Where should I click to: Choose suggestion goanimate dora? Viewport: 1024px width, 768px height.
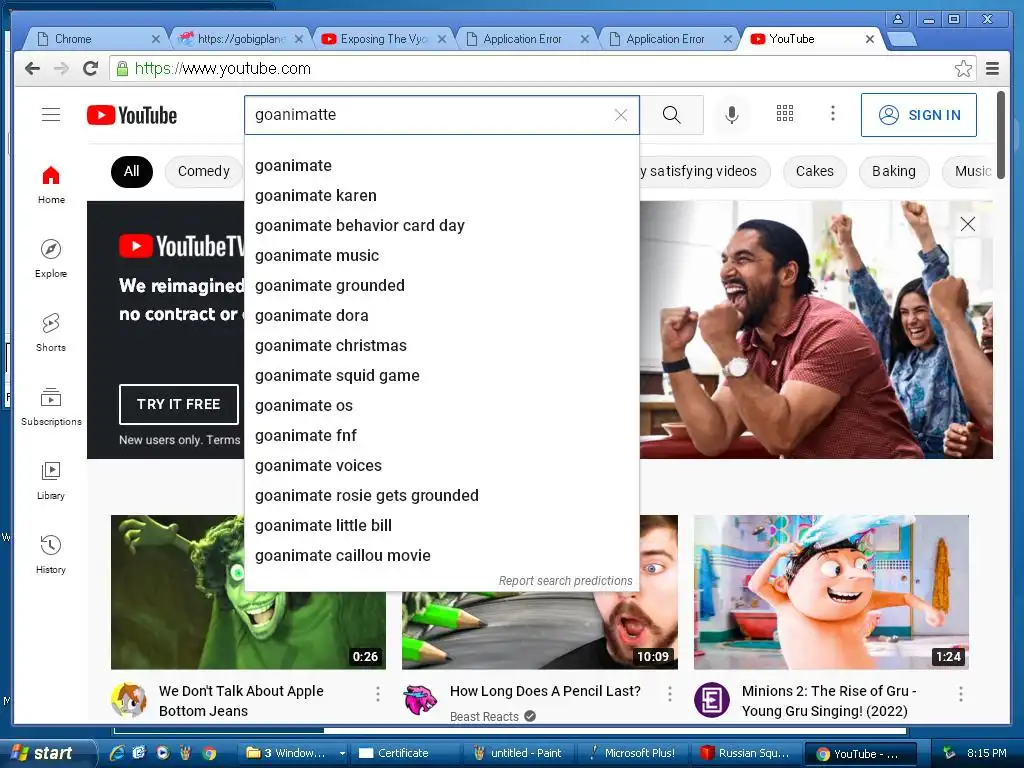tap(441, 315)
